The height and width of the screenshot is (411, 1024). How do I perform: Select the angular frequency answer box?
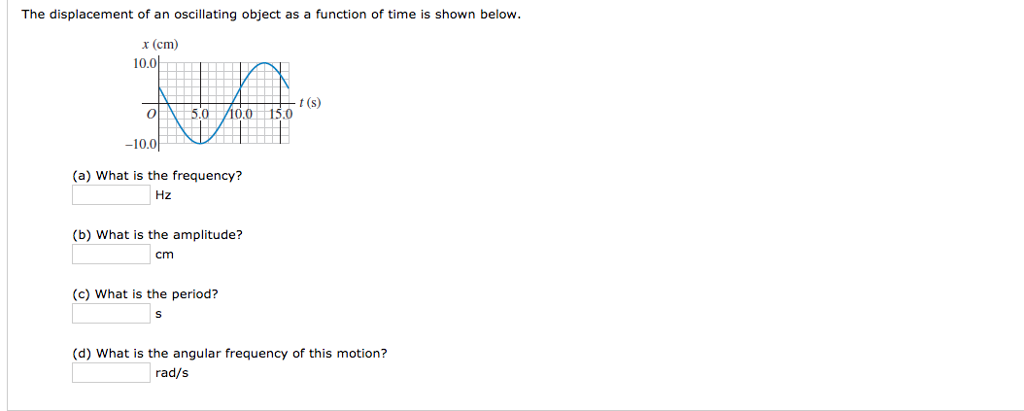[x=111, y=373]
